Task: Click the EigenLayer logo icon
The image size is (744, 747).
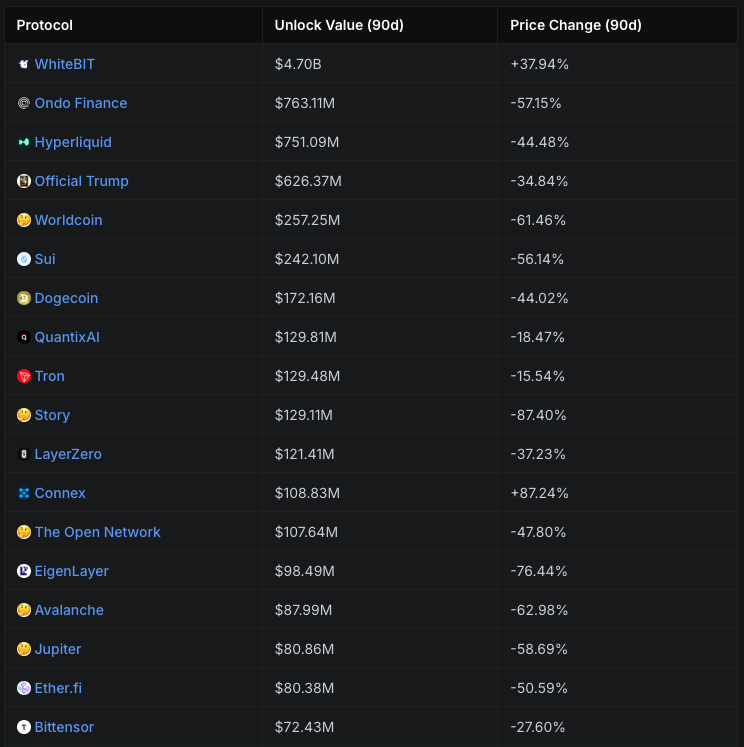Action: [24, 571]
